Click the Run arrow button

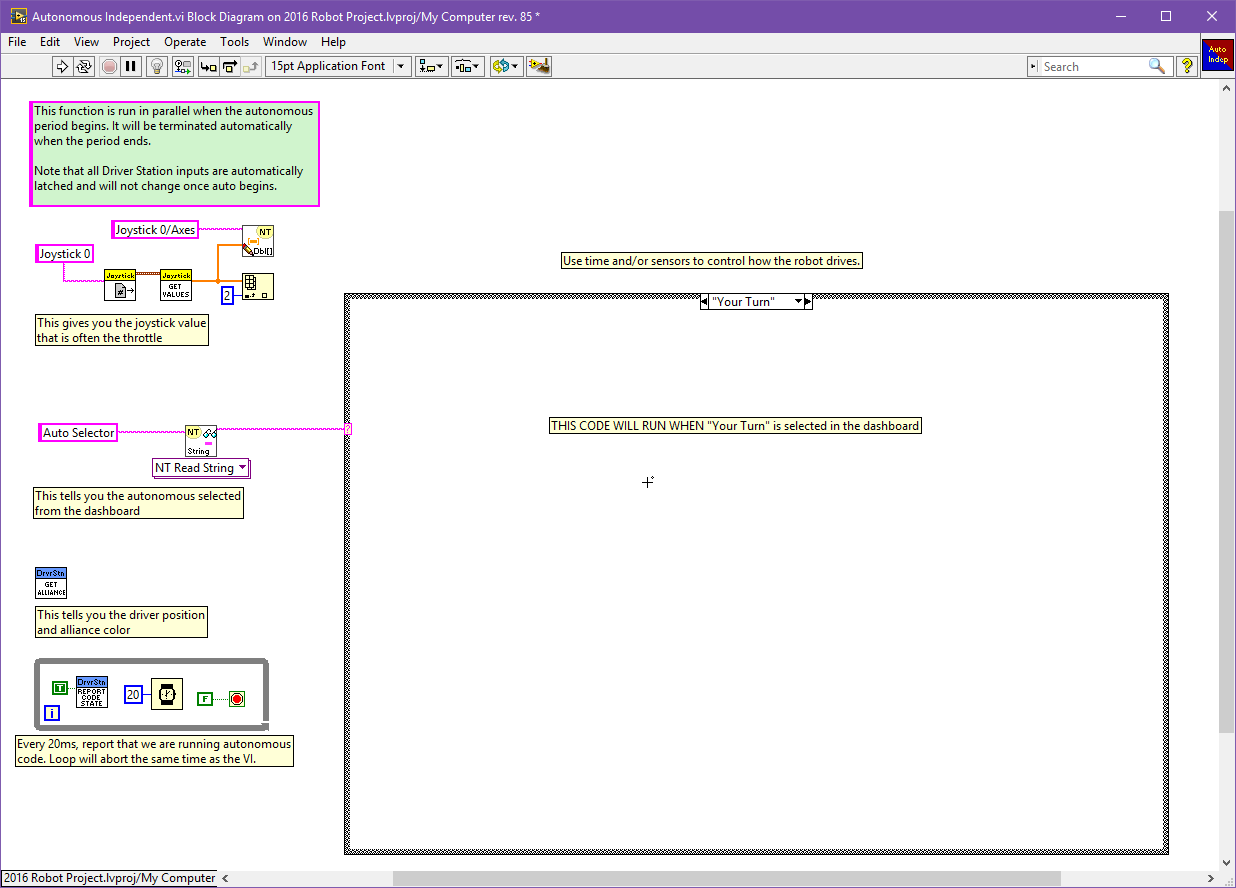pos(61,66)
